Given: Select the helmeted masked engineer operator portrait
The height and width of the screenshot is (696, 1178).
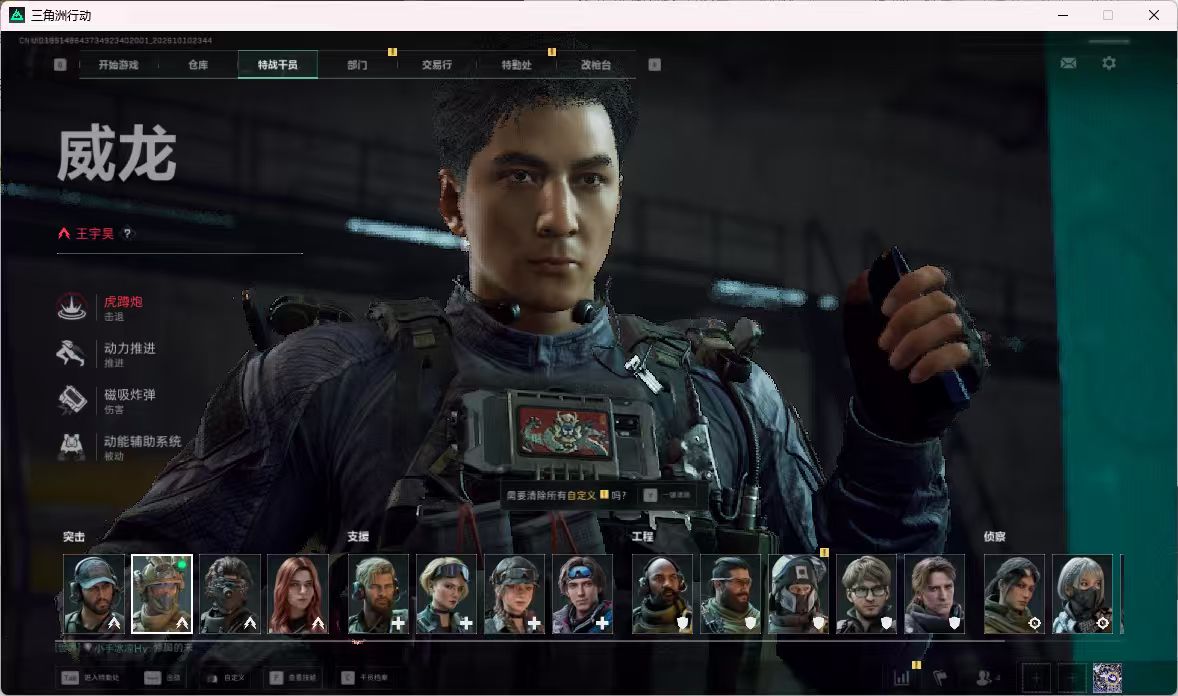Looking at the screenshot, I should 799,594.
